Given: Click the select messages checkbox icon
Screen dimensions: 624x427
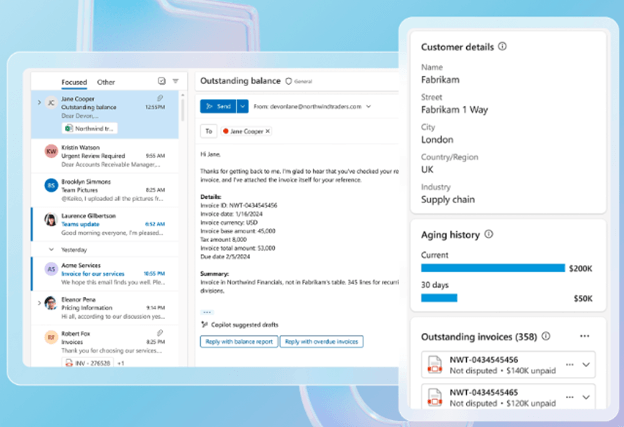Looking at the screenshot, I should pyautogui.click(x=162, y=81).
